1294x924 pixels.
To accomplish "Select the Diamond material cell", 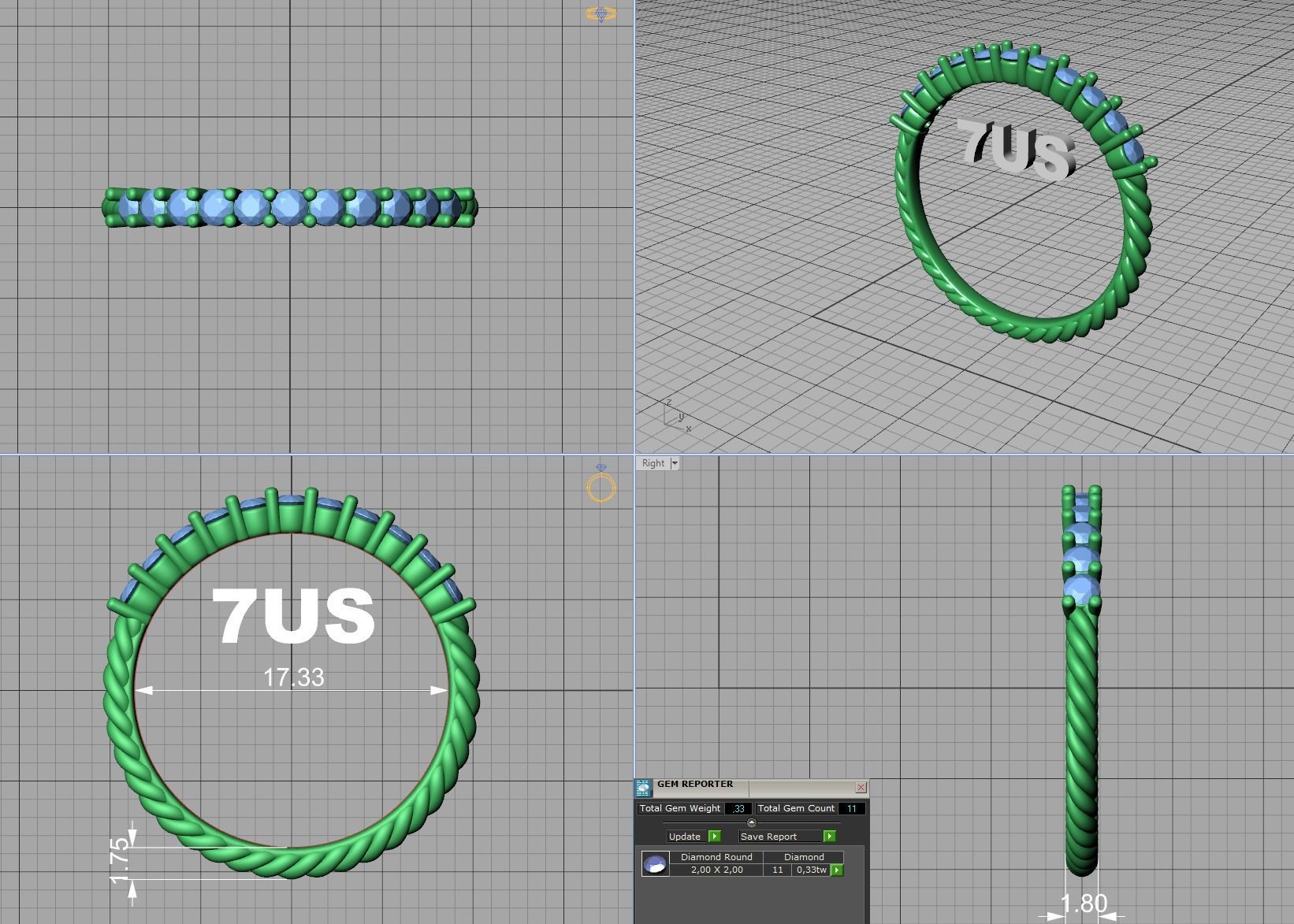I will [x=804, y=857].
